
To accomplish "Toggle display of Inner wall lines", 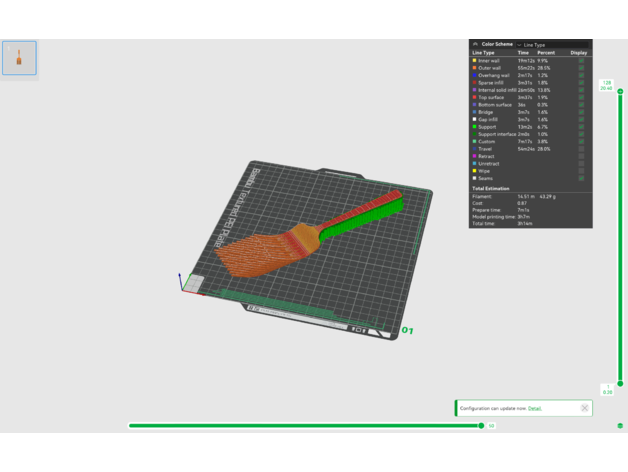I will tap(580, 61).
